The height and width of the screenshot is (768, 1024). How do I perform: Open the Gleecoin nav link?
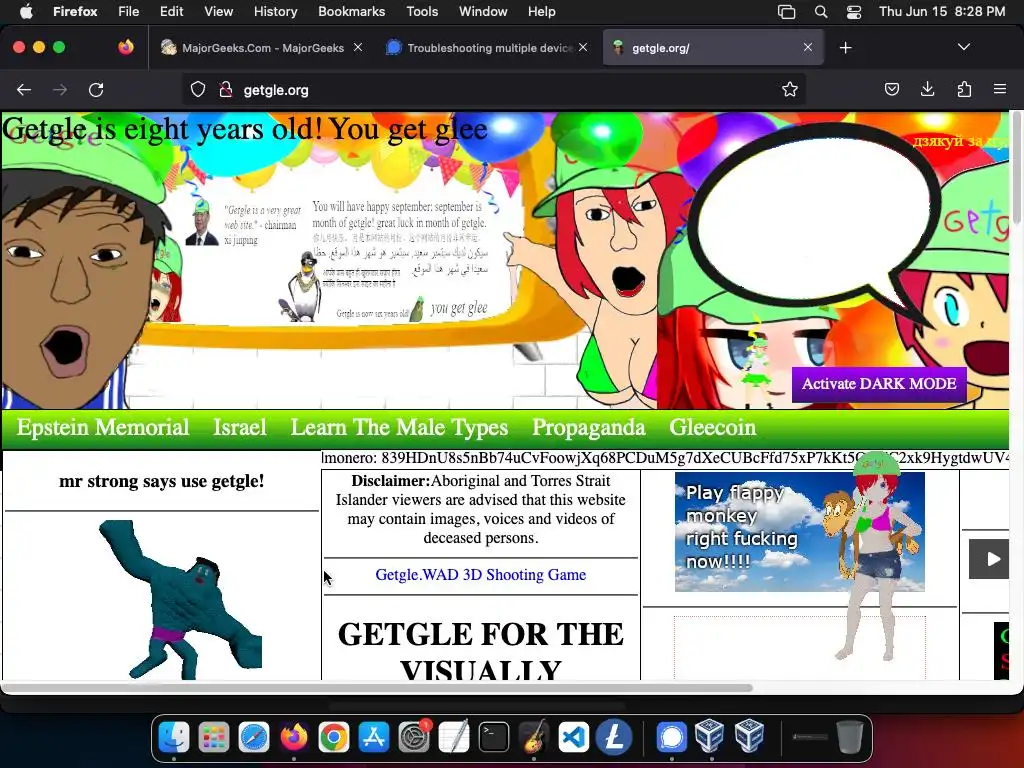point(712,427)
